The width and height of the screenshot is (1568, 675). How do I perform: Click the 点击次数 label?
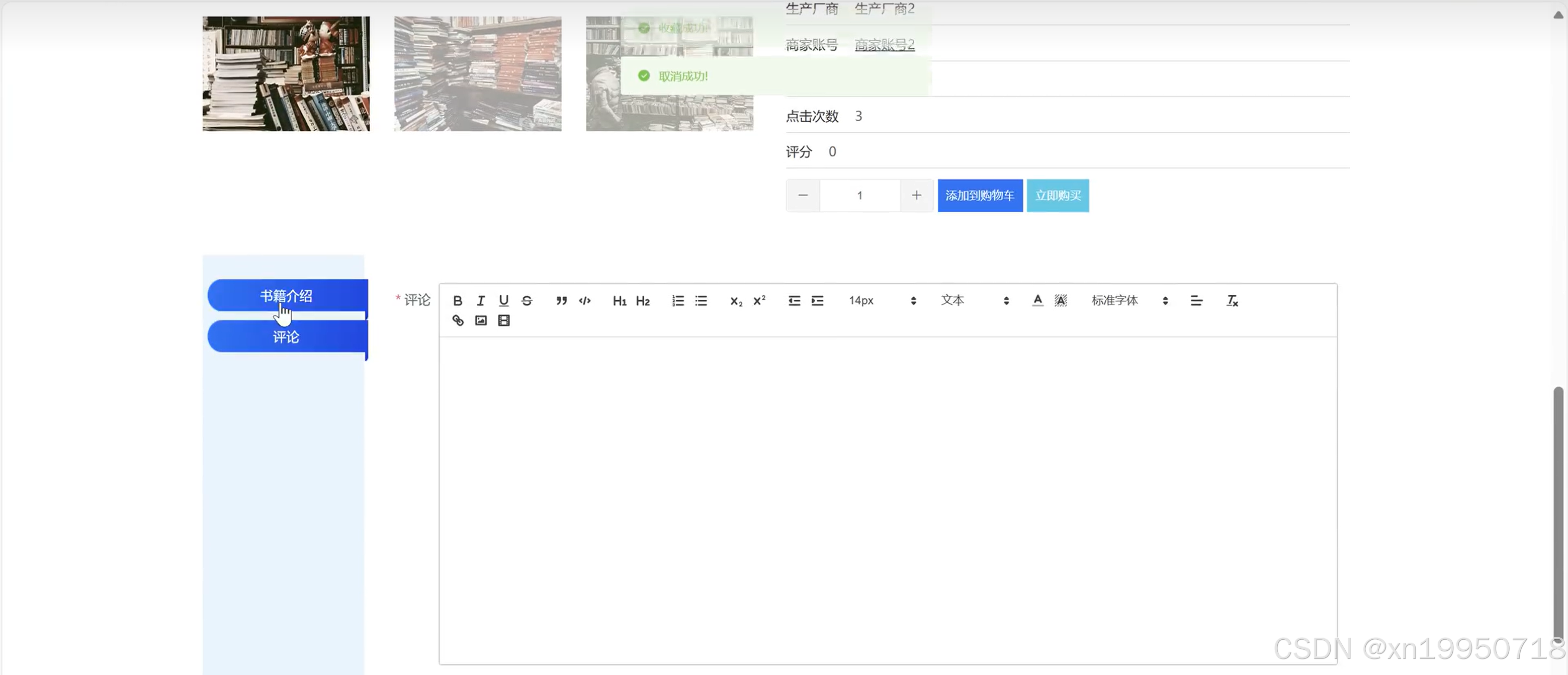812,116
